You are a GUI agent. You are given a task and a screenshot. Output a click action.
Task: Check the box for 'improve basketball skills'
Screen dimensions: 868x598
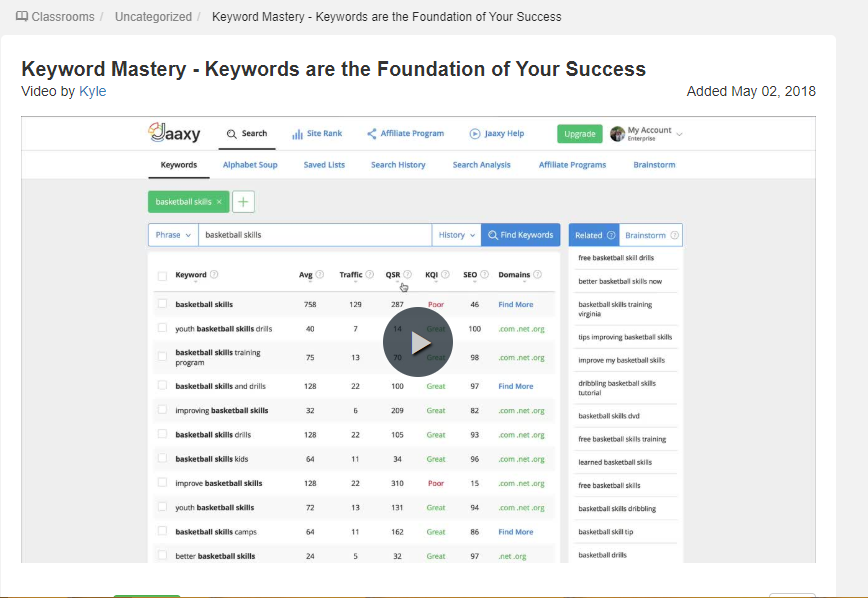tap(162, 482)
